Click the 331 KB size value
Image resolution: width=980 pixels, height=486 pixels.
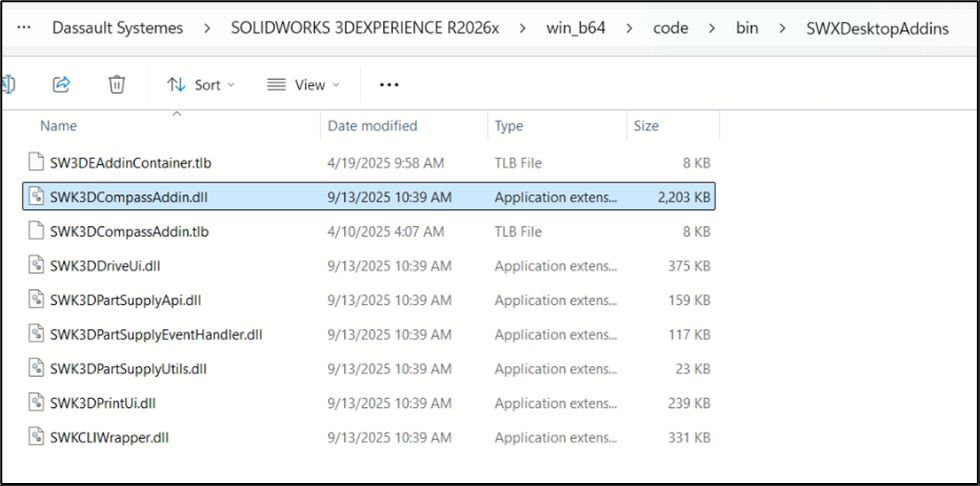(x=689, y=438)
